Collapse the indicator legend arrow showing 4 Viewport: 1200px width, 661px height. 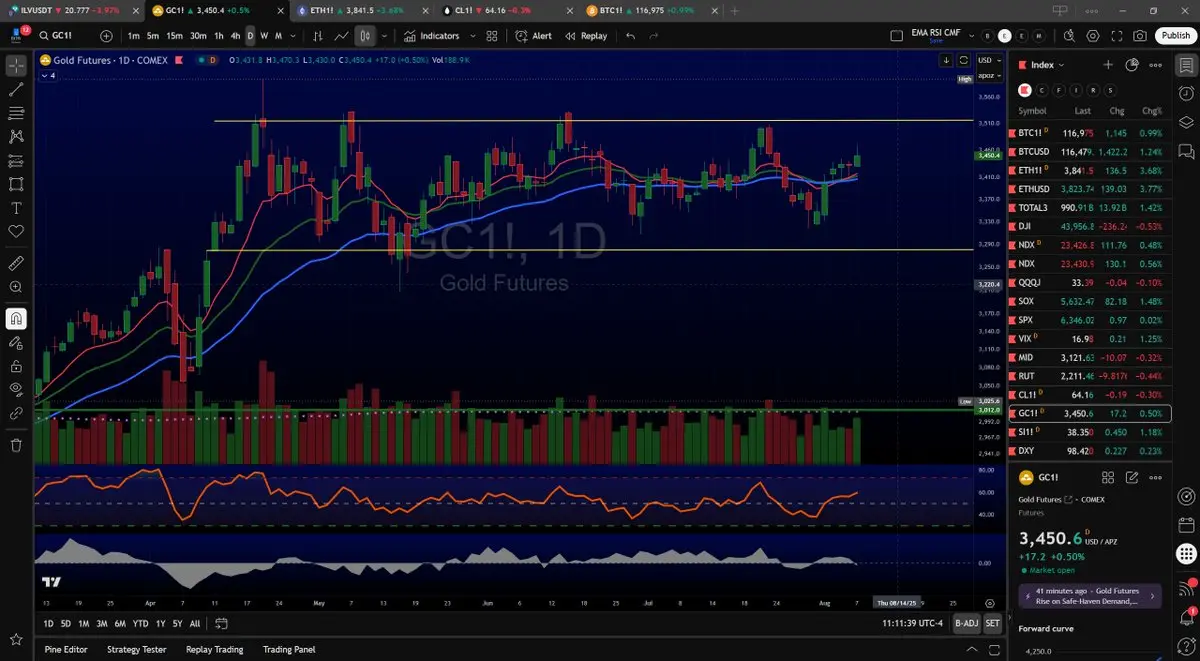(48, 76)
